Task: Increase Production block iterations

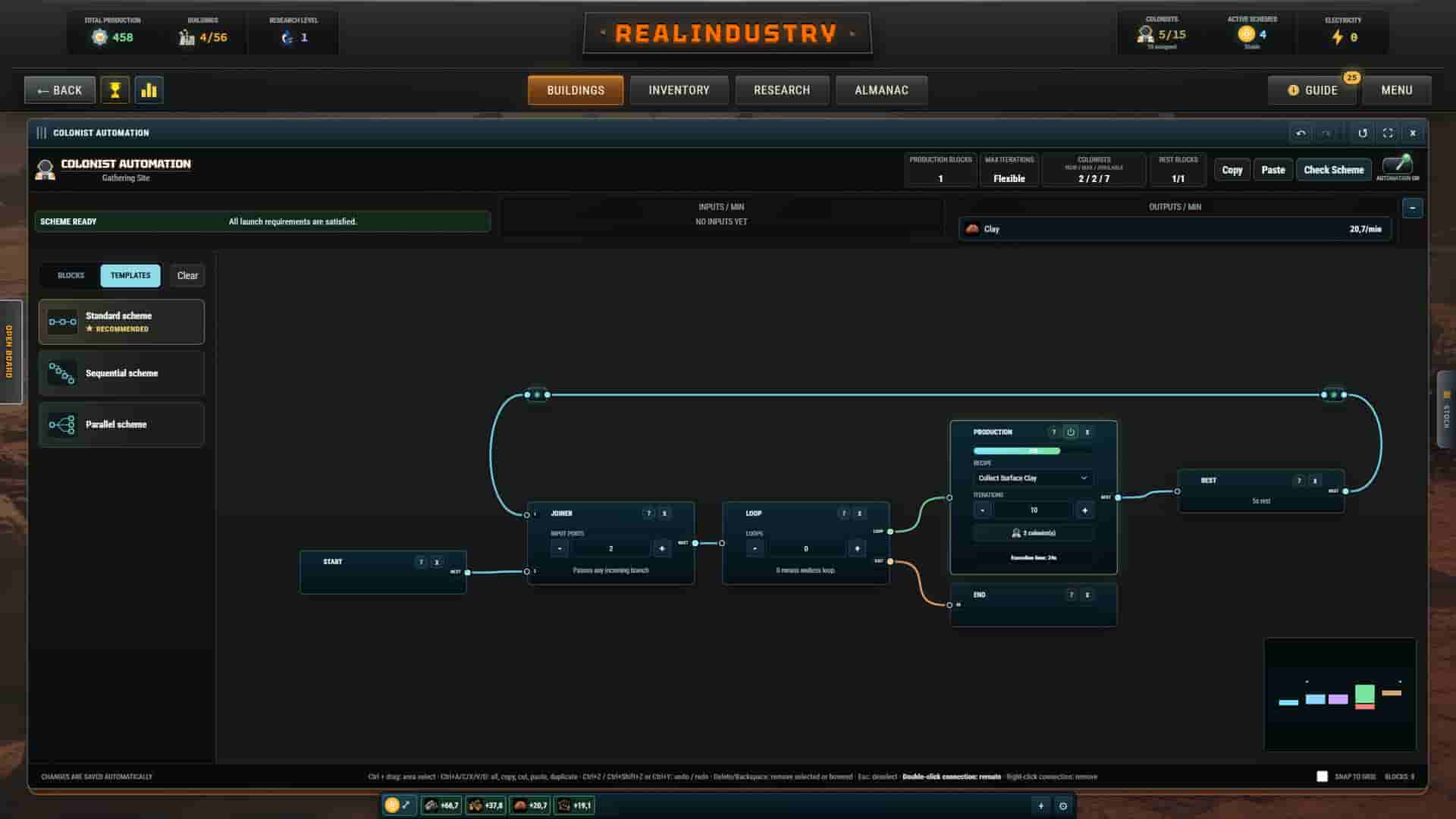Action: click(x=1084, y=510)
